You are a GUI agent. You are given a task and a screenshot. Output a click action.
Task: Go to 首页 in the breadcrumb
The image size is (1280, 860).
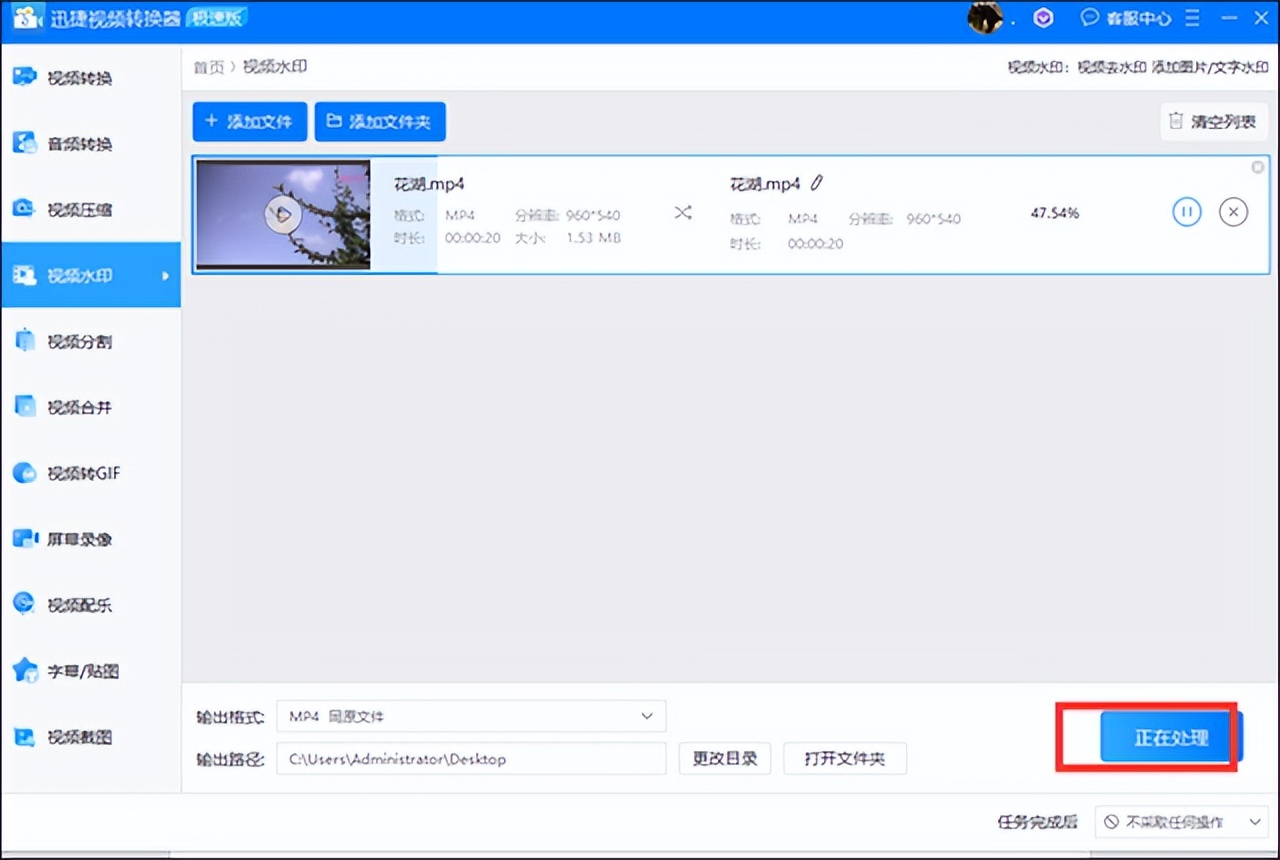pos(208,67)
